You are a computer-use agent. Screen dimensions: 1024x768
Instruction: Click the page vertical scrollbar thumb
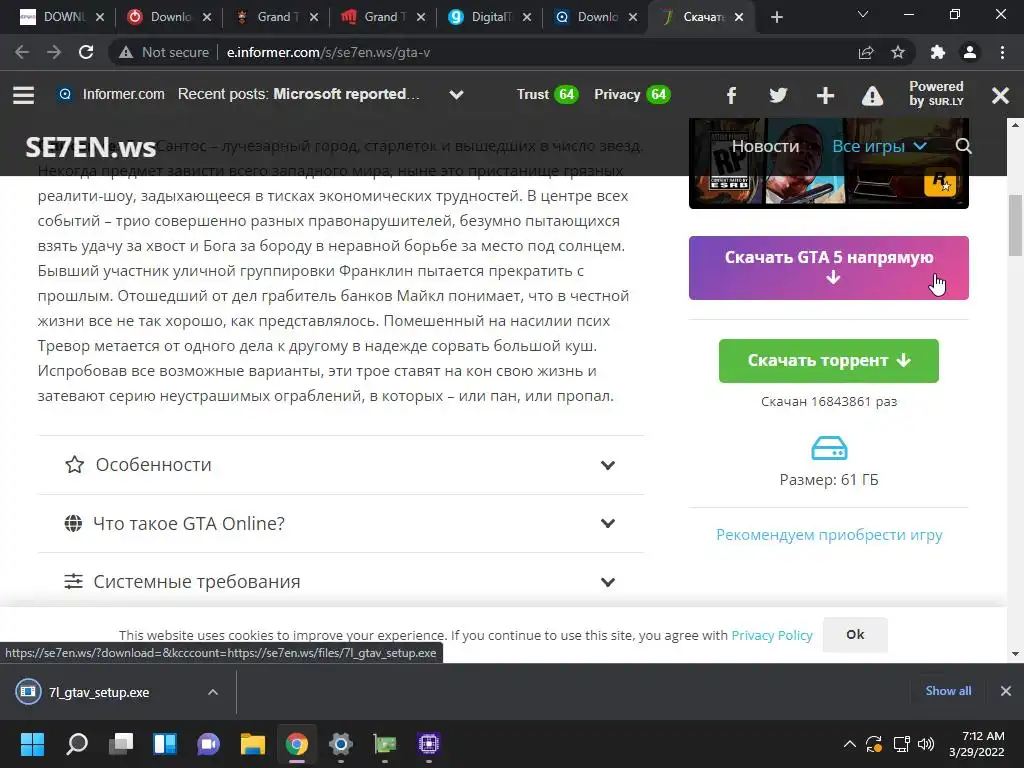coord(1015,225)
